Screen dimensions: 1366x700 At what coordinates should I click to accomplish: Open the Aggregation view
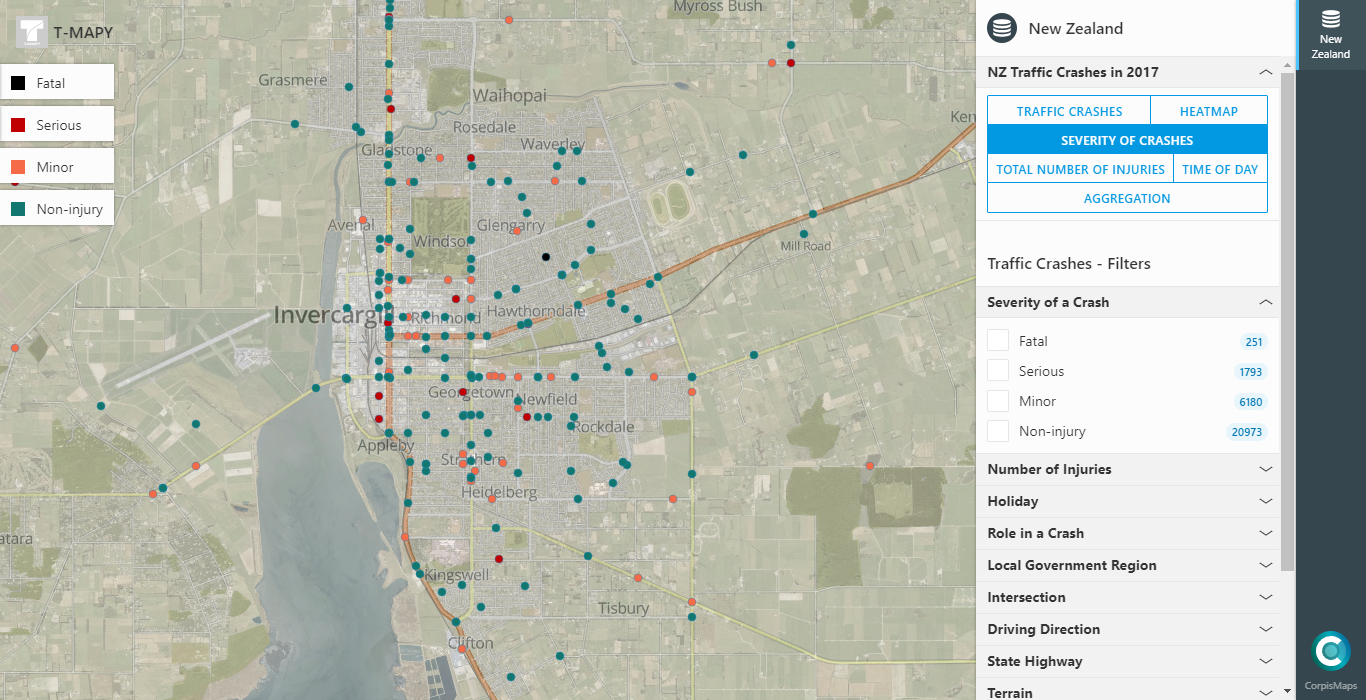point(1127,198)
